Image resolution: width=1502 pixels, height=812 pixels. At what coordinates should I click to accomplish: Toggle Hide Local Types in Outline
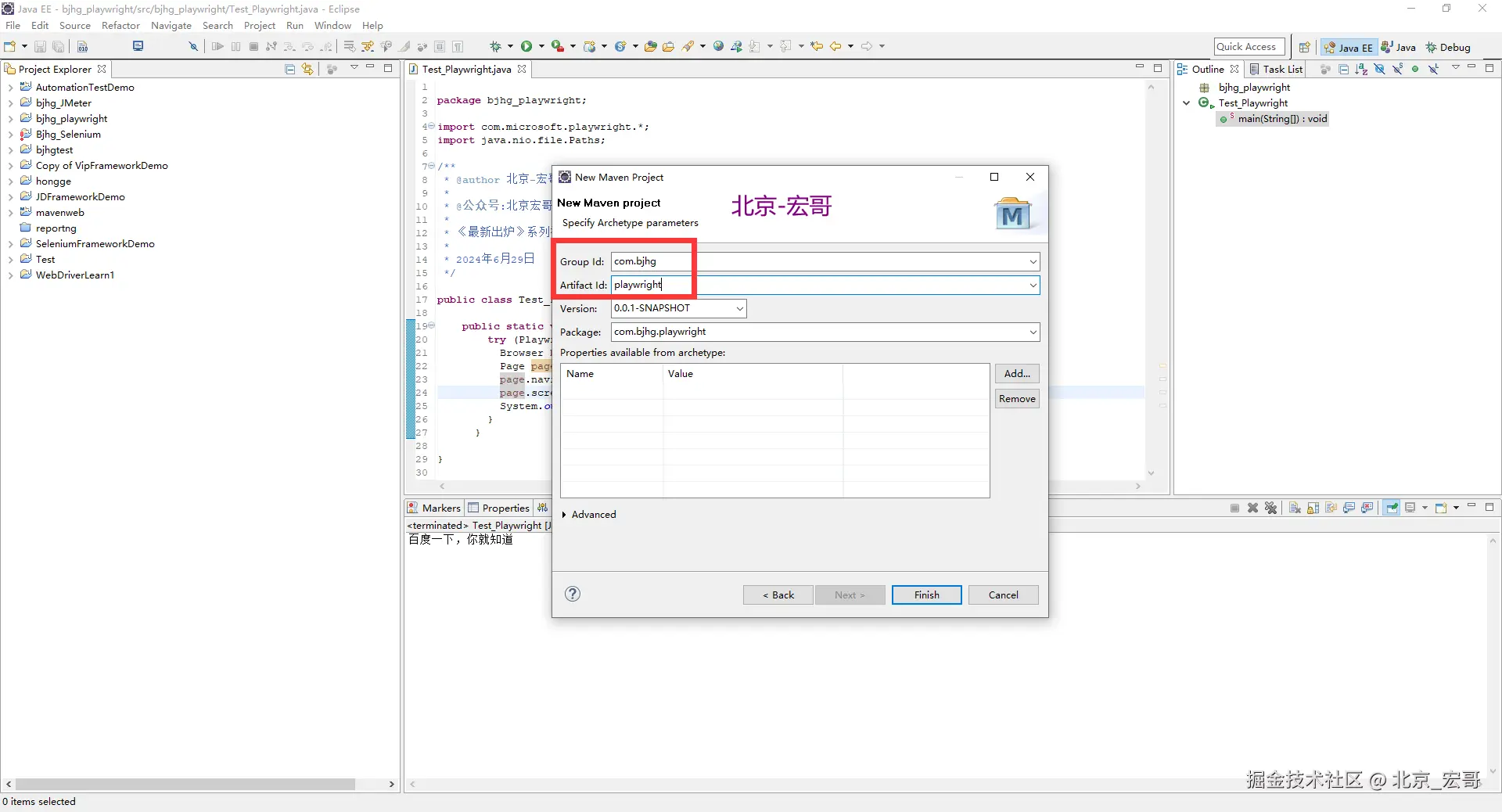pos(1433,69)
